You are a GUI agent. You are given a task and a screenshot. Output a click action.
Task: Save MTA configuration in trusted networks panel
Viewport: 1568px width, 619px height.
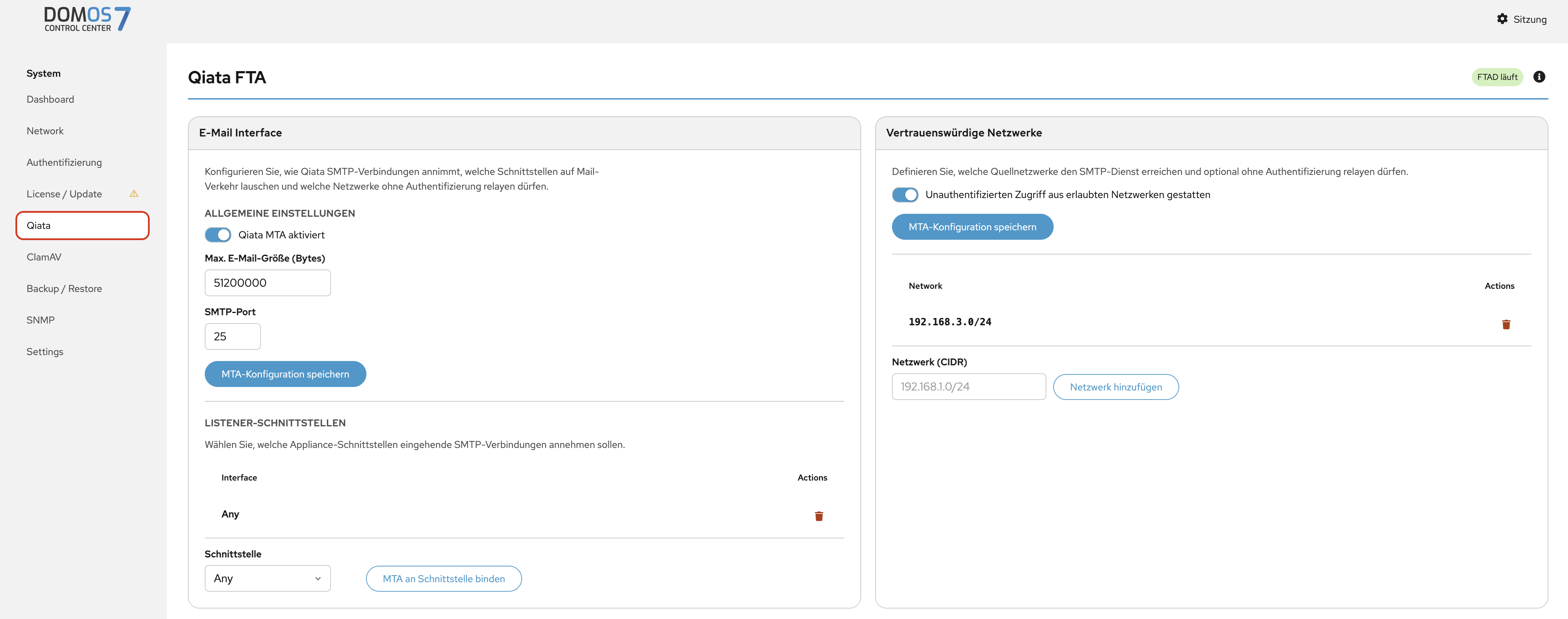click(x=972, y=226)
